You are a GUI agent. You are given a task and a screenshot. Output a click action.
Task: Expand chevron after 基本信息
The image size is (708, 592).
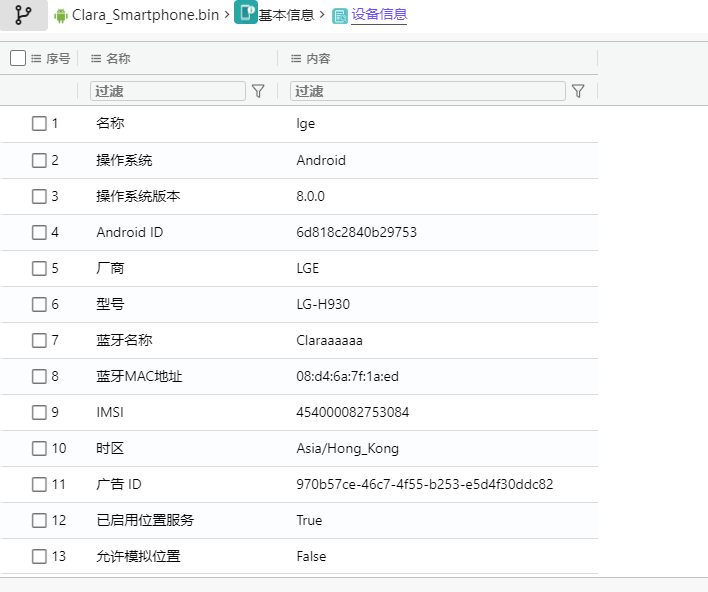[x=322, y=14]
